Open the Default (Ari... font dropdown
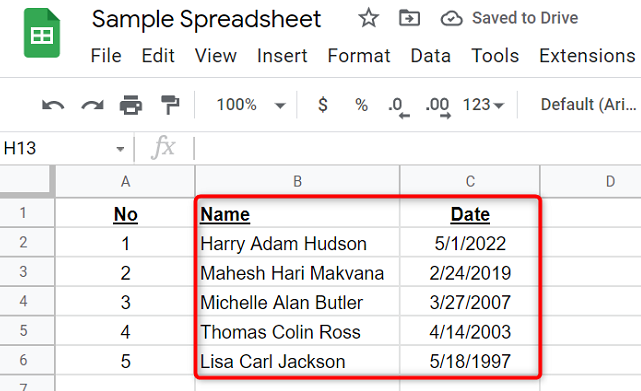The height and width of the screenshot is (391, 641). [589, 105]
